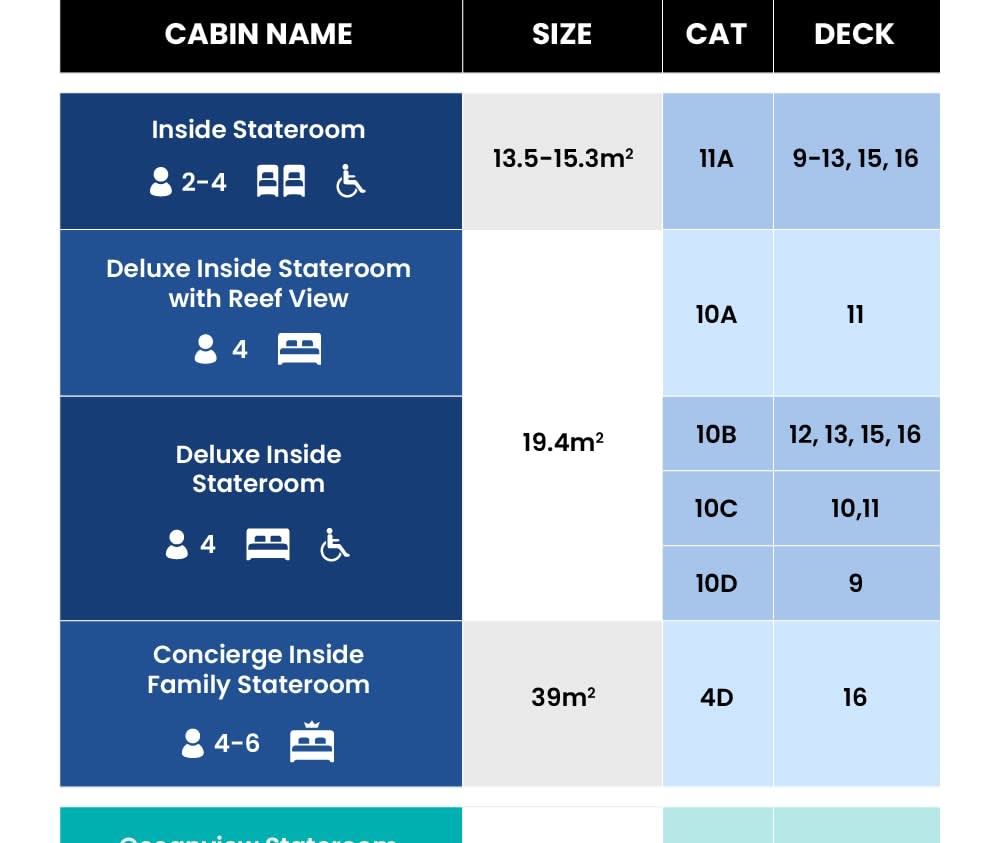Click the bed icon under Deluxe Inside Reef View
Screen dimensions: 1001x843
click(299, 350)
